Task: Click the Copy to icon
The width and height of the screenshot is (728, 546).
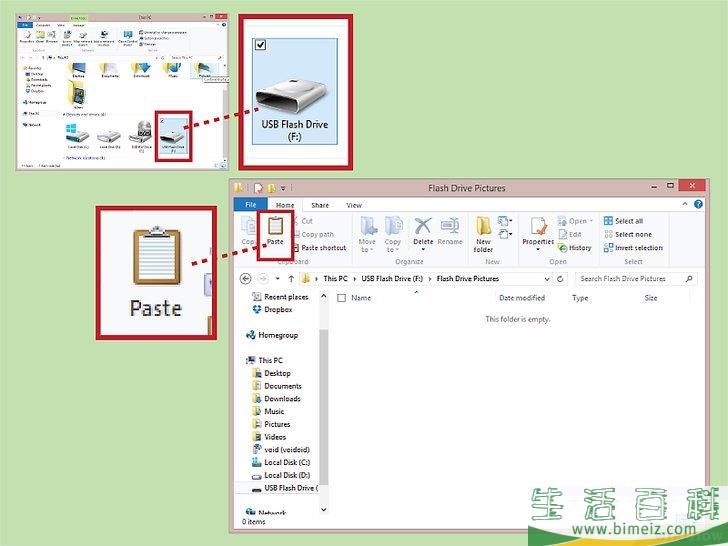Action: click(x=393, y=230)
